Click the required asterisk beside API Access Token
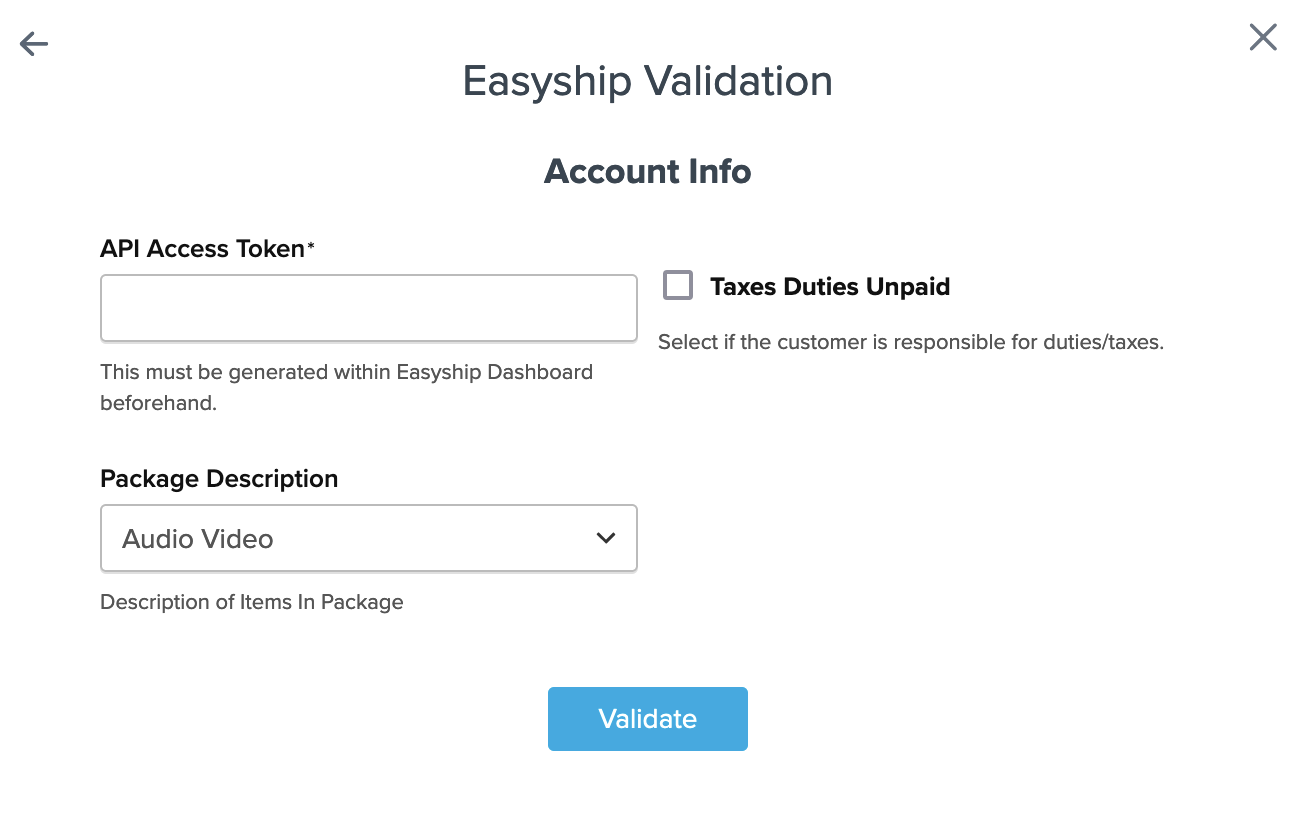Screen dimensions: 1294x822 coord(311,247)
